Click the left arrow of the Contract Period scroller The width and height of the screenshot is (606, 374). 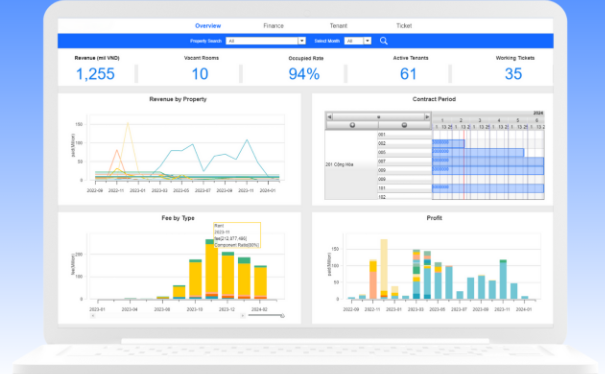tap(329, 117)
